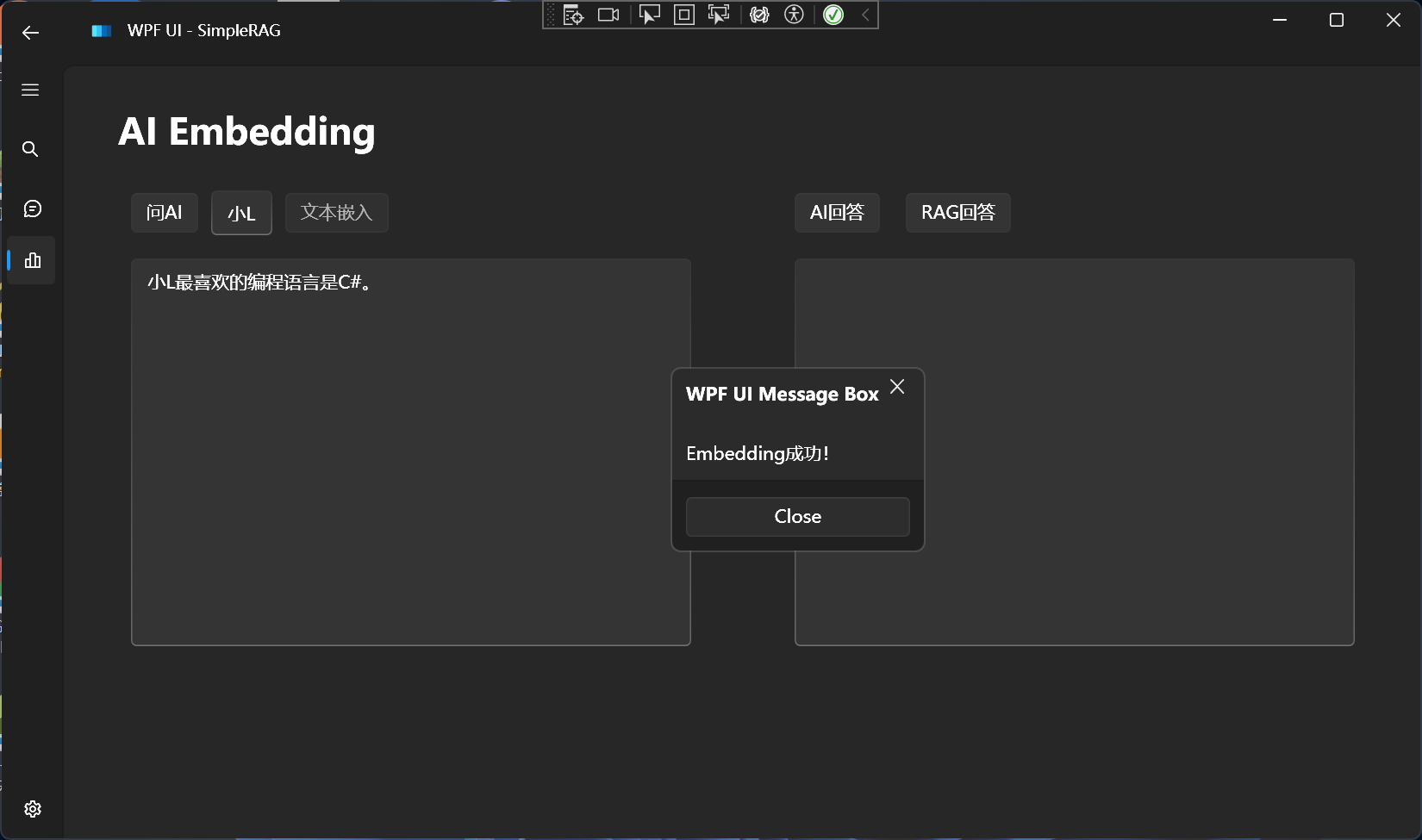Click the green checkmark status icon
The image size is (1422, 840).
(x=833, y=15)
